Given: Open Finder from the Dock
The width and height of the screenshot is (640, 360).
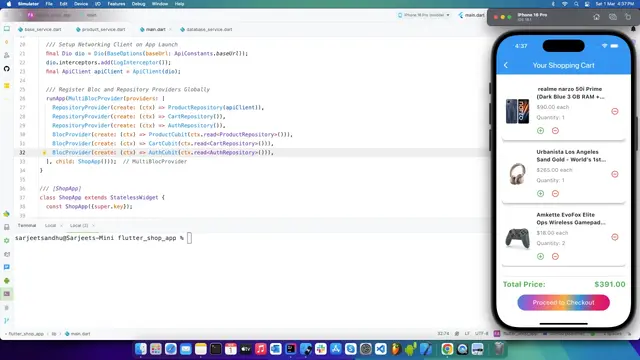Looking at the screenshot, I should pyautogui.click(x=141, y=349).
